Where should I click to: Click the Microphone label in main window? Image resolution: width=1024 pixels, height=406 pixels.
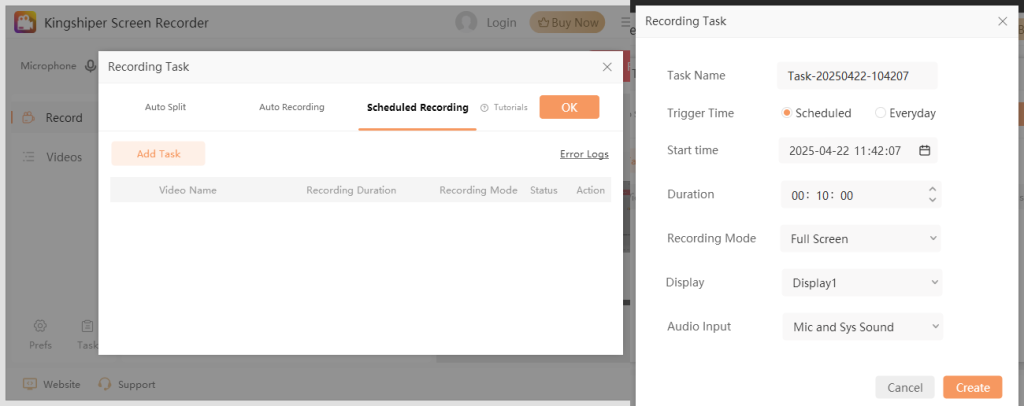(x=48, y=66)
